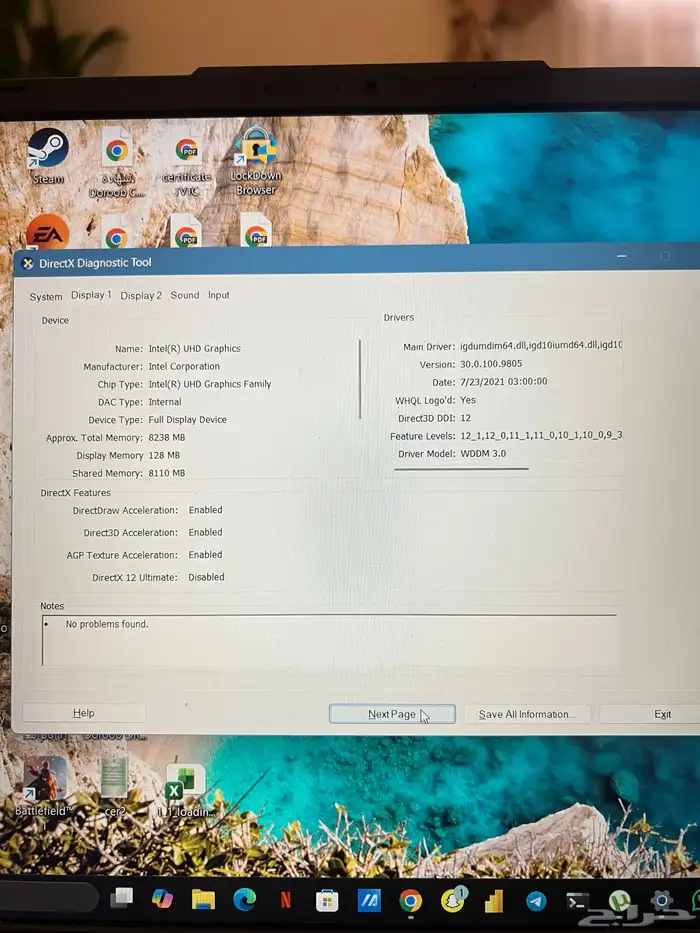The width and height of the screenshot is (700, 933).
Task: Open File Explorer from the taskbar
Action: [203, 899]
